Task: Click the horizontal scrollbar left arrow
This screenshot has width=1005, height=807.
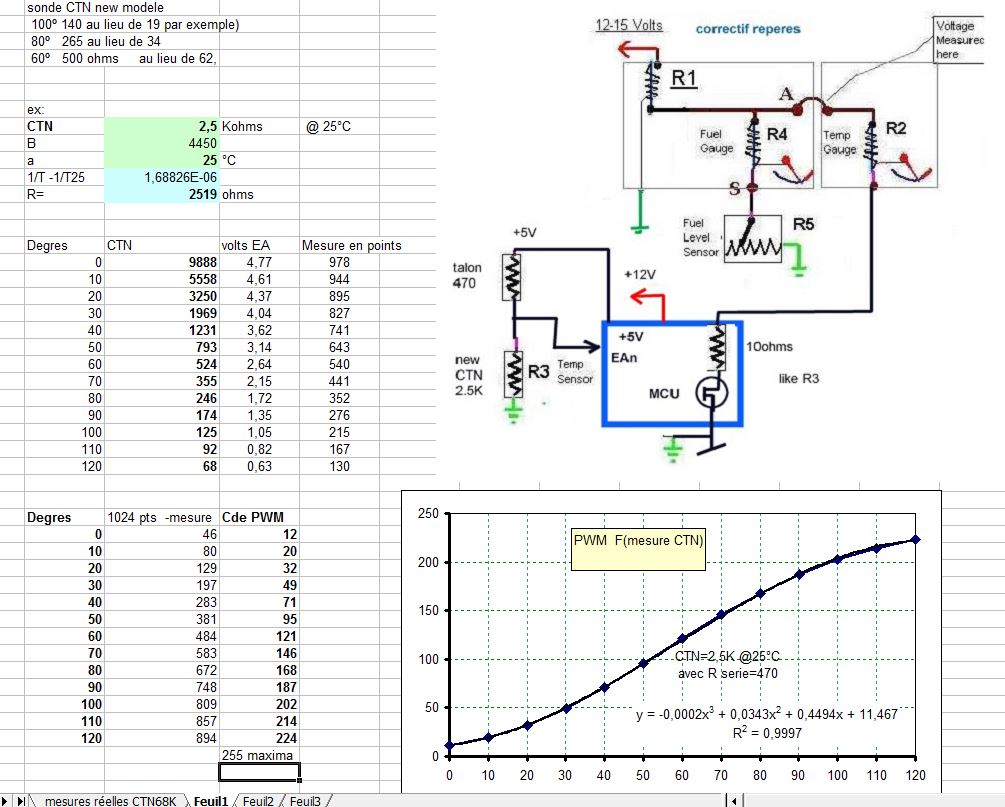Action: click(735, 801)
